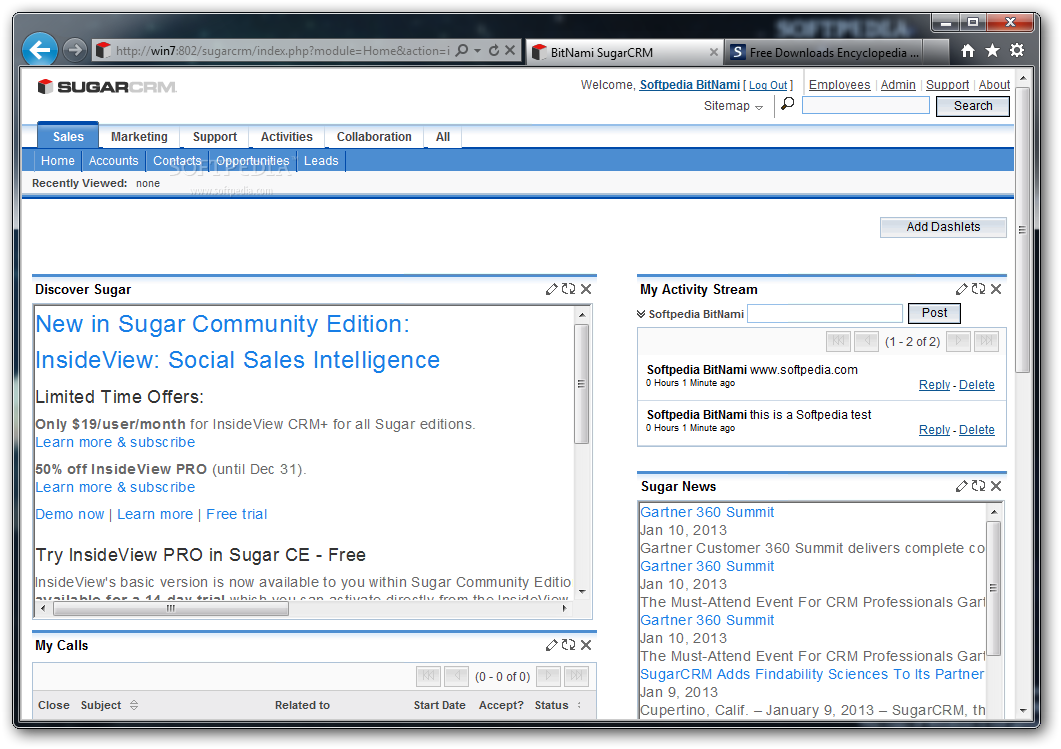
Task: Focus the activity stream post text field
Action: [x=825, y=313]
